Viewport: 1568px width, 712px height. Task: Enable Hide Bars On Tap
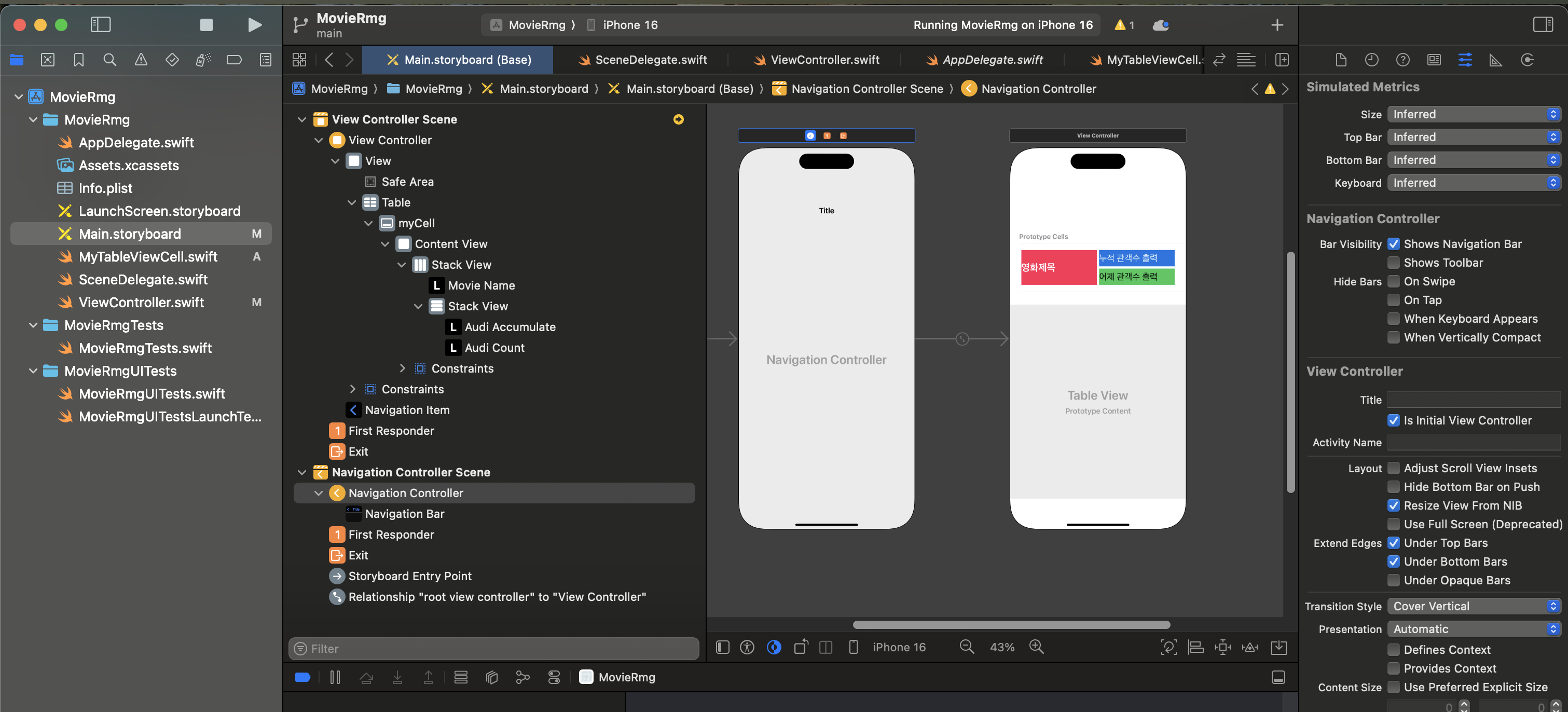click(x=1393, y=300)
